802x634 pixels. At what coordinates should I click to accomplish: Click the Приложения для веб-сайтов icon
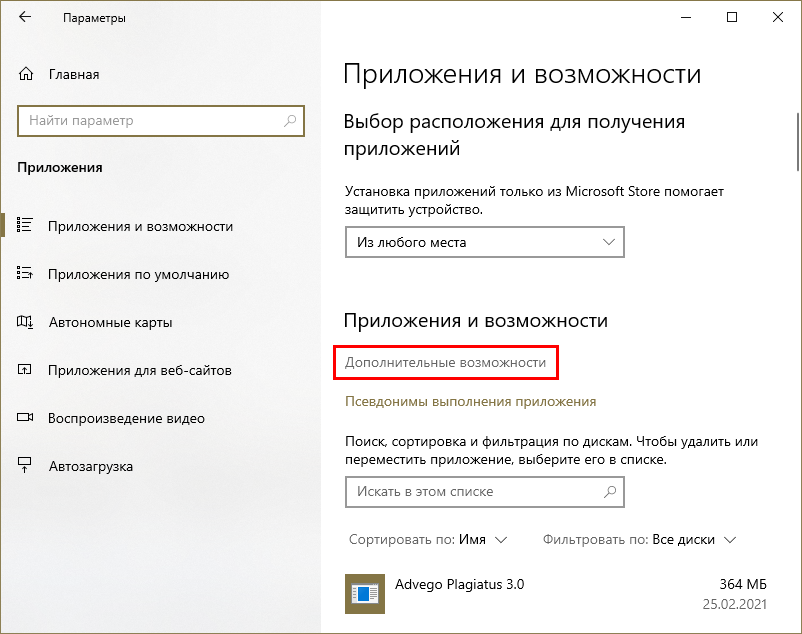[26, 370]
